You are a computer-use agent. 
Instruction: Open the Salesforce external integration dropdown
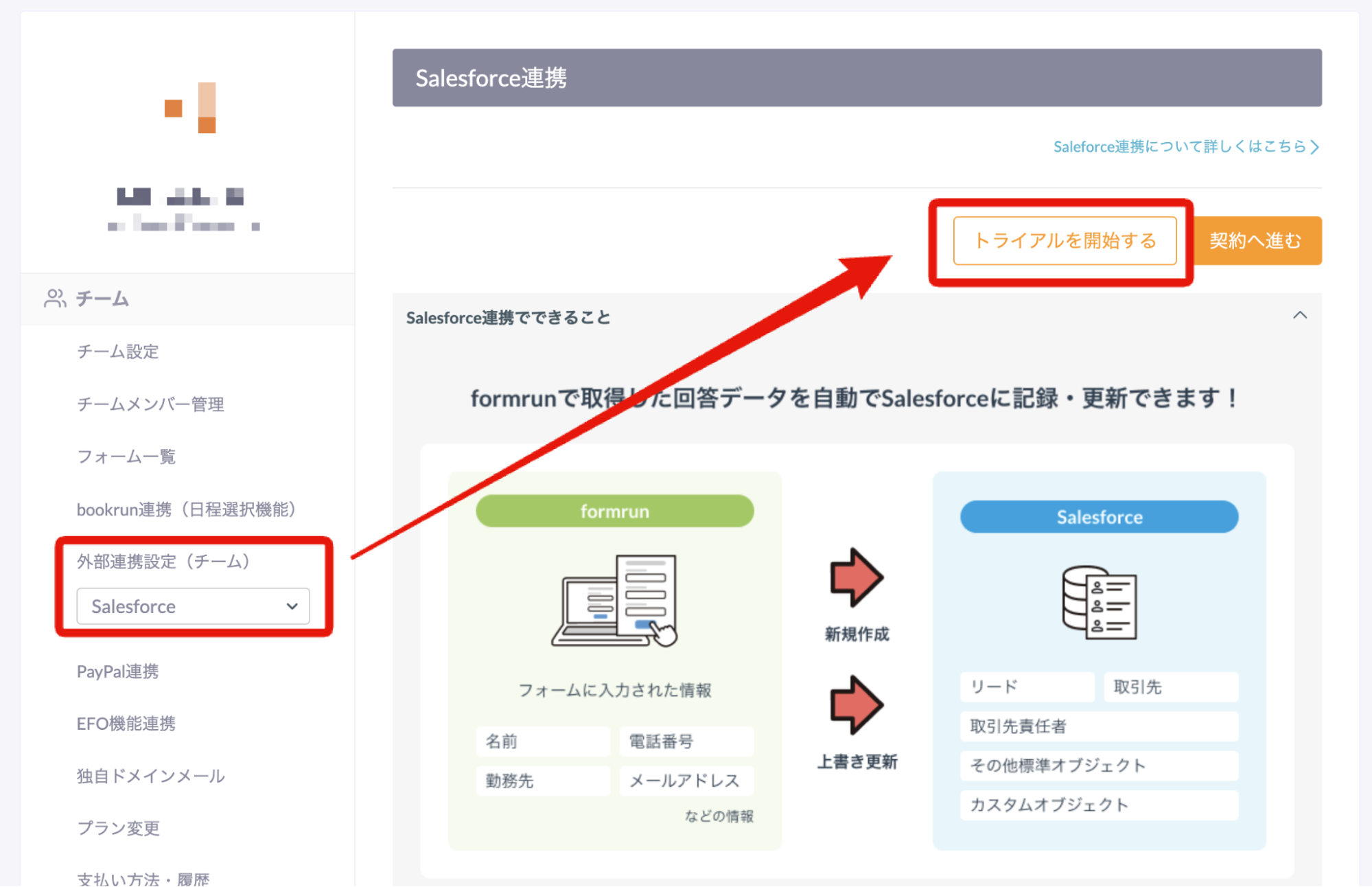tap(193, 606)
